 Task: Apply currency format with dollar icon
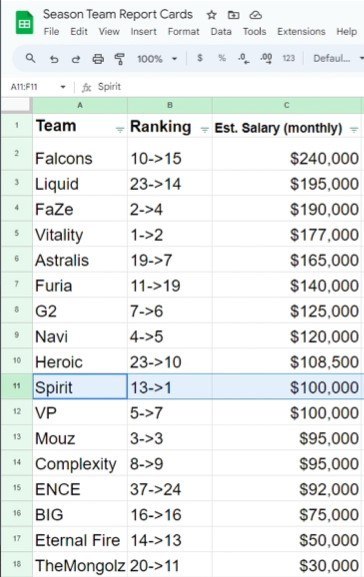point(200,58)
